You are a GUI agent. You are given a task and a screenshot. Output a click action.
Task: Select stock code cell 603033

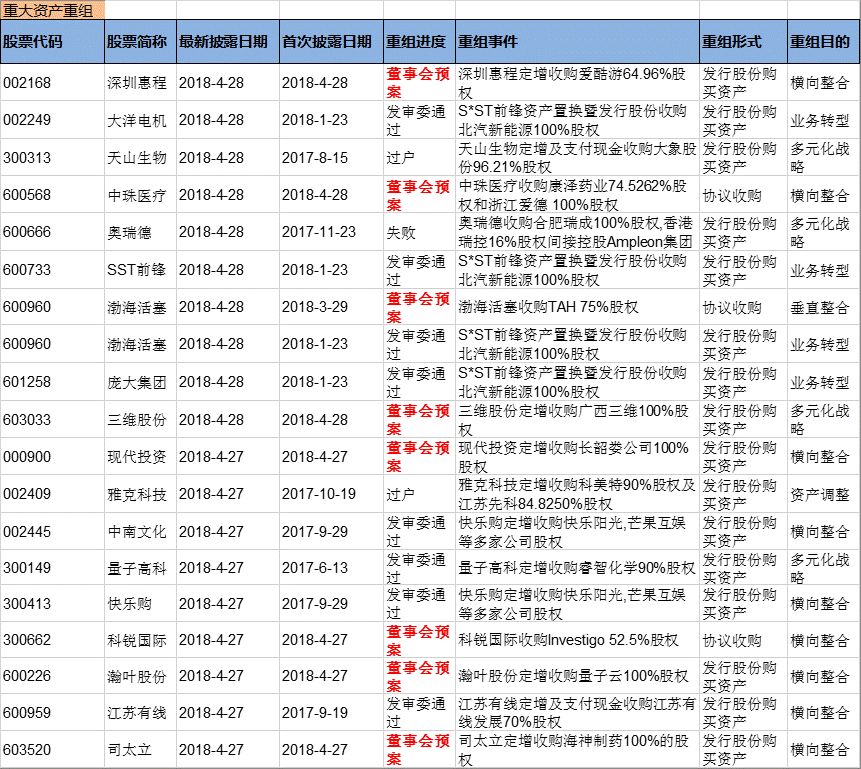[52, 420]
